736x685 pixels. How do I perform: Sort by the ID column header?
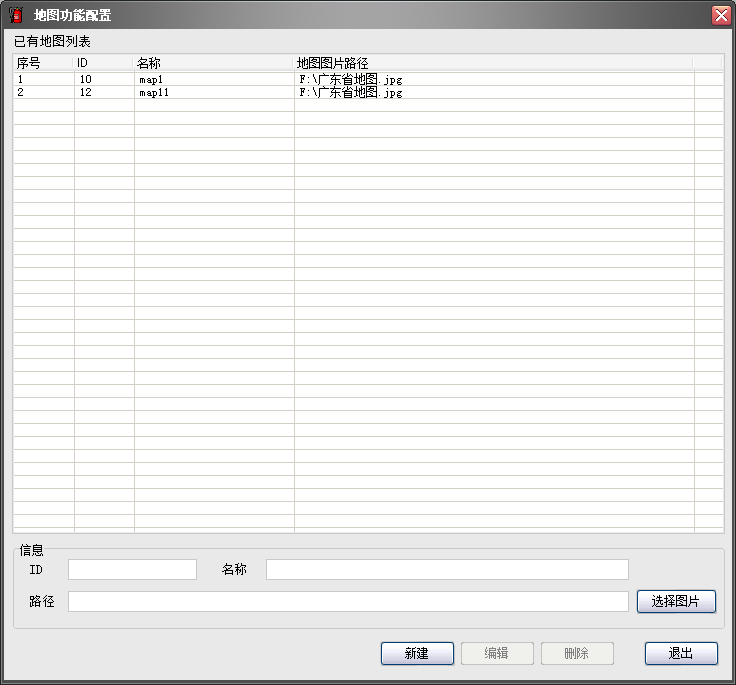[103, 63]
